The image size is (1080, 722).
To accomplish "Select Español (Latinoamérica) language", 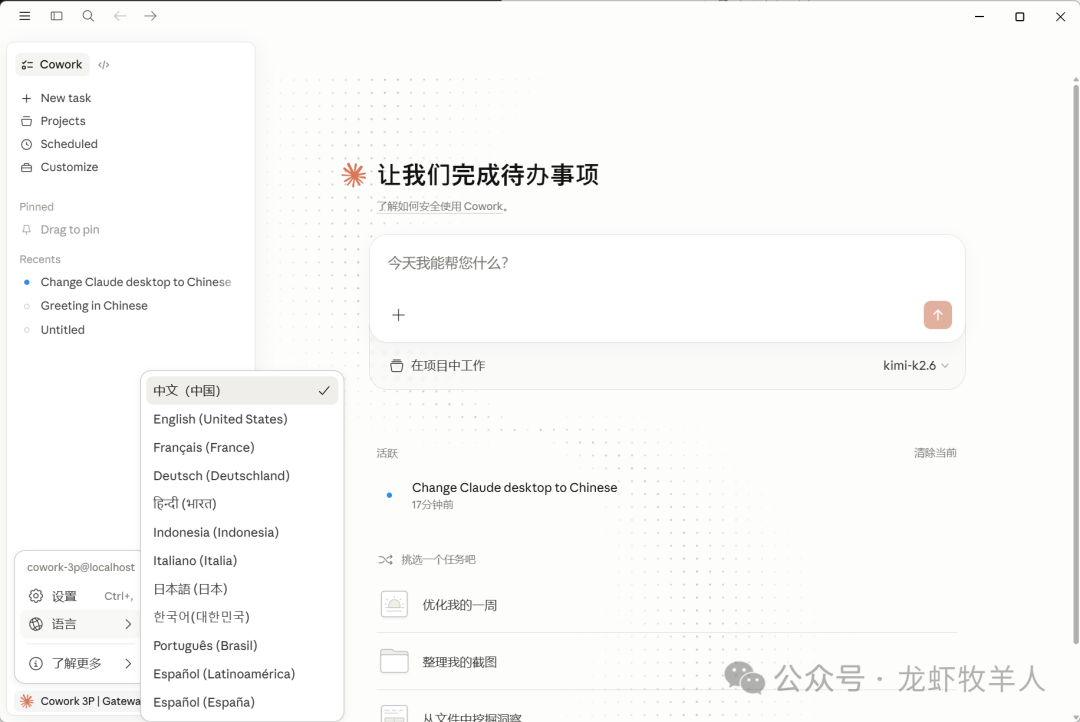I will point(242,674).
